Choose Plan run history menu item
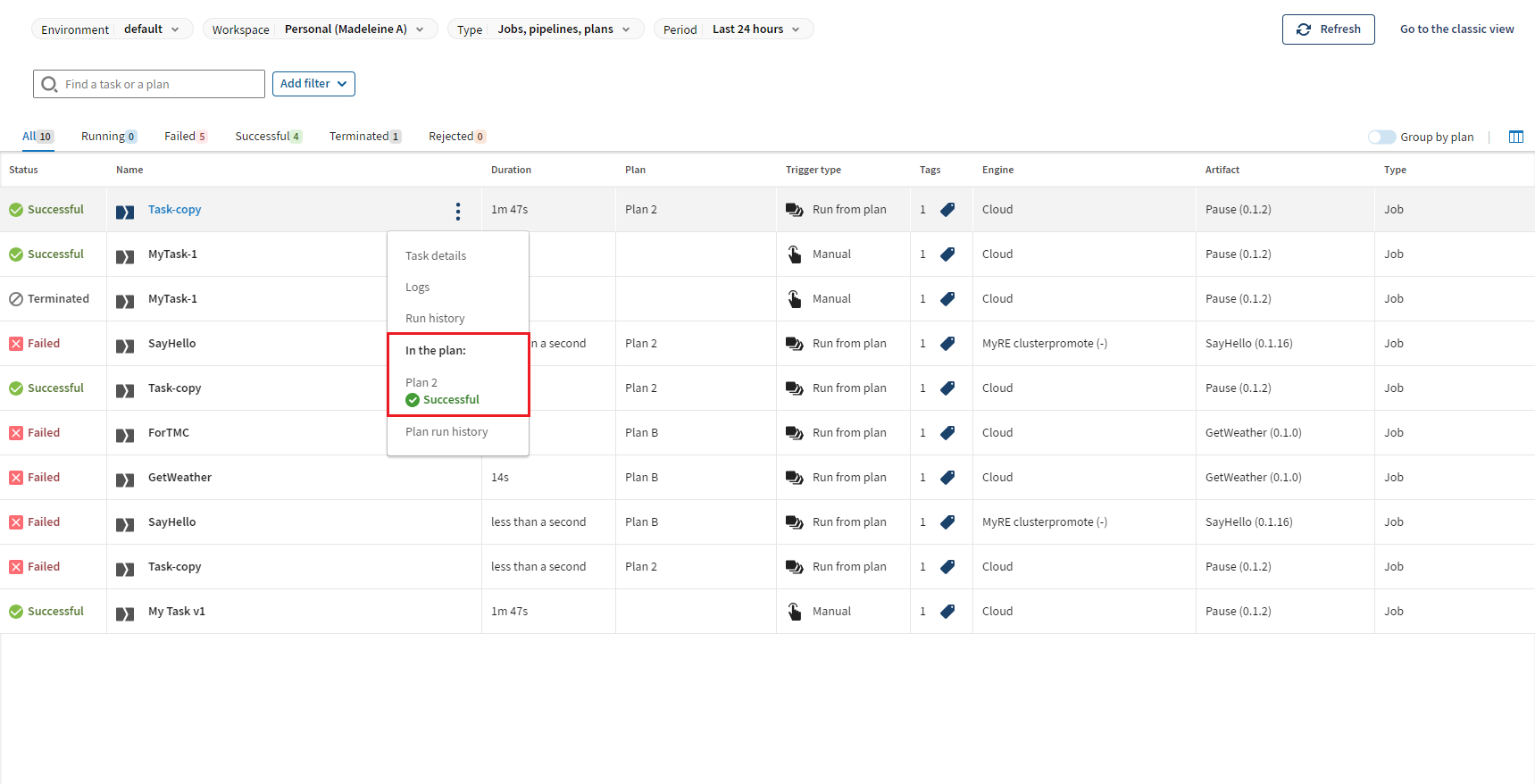 [x=446, y=432]
